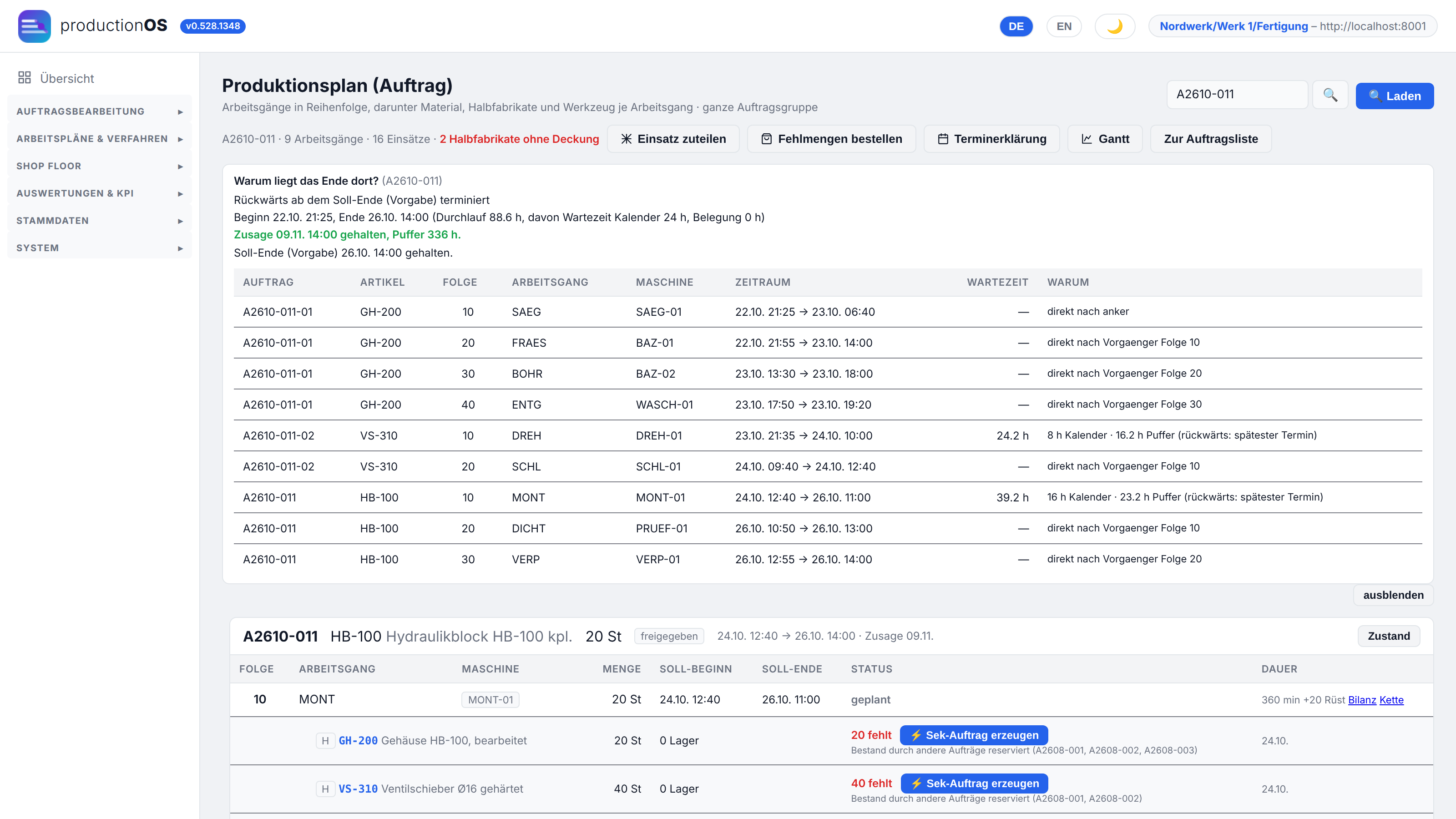This screenshot has width=1456, height=819.
Task: Open the Kette link for MONT
Action: tap(1391, 700)
